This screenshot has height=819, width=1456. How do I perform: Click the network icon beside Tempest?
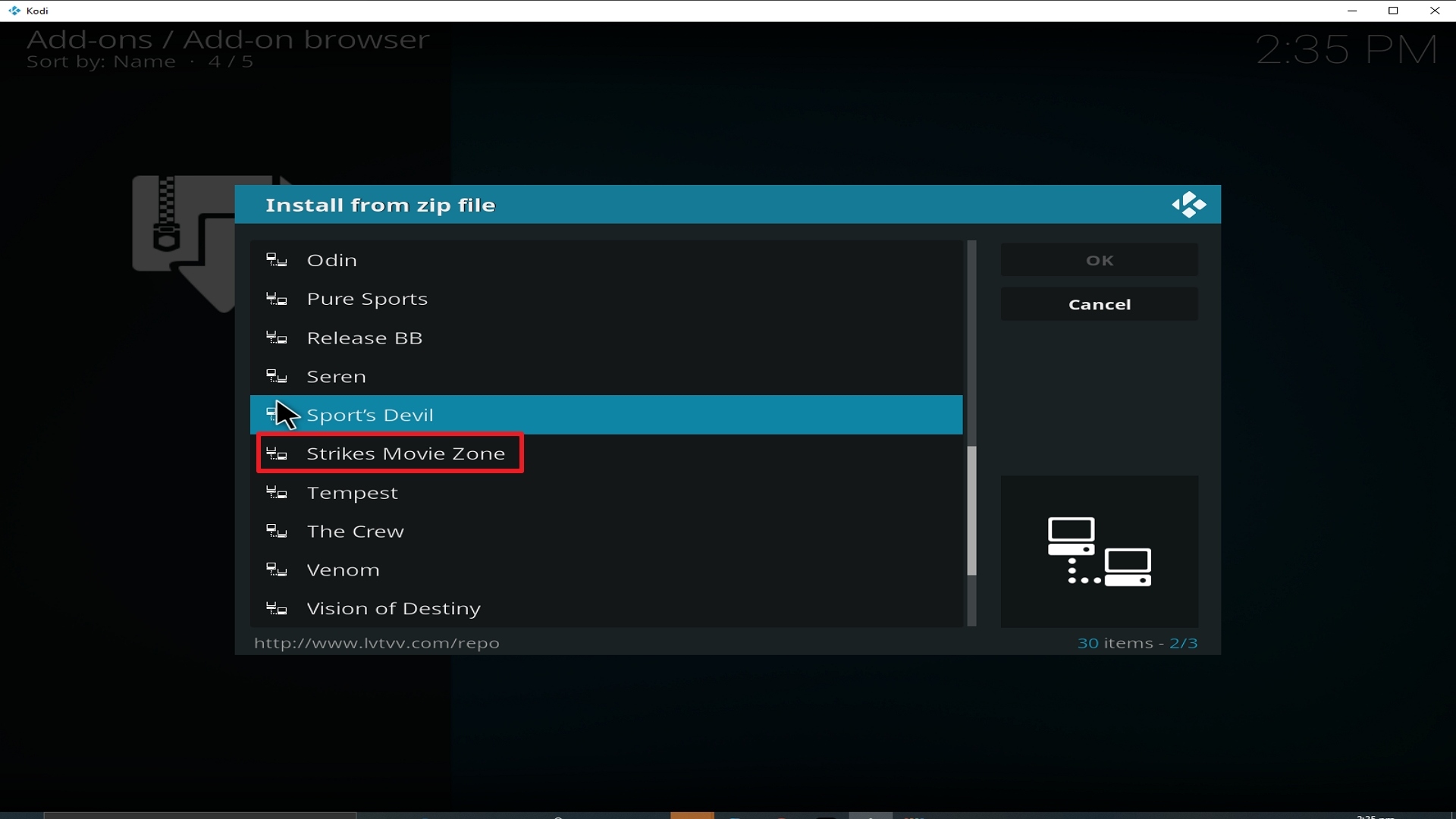[x=277, y=493]
